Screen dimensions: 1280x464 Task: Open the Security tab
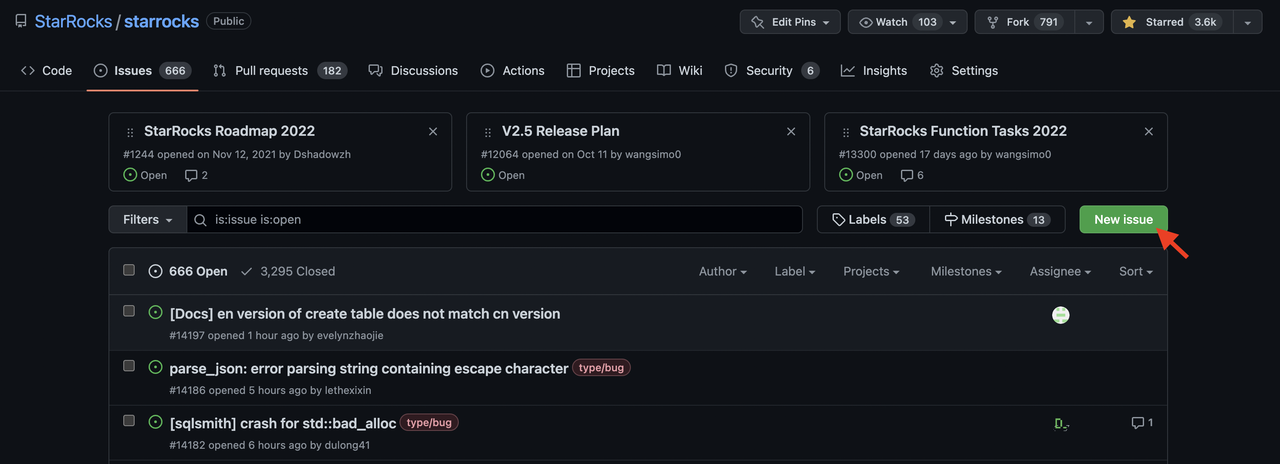point(771,70)
